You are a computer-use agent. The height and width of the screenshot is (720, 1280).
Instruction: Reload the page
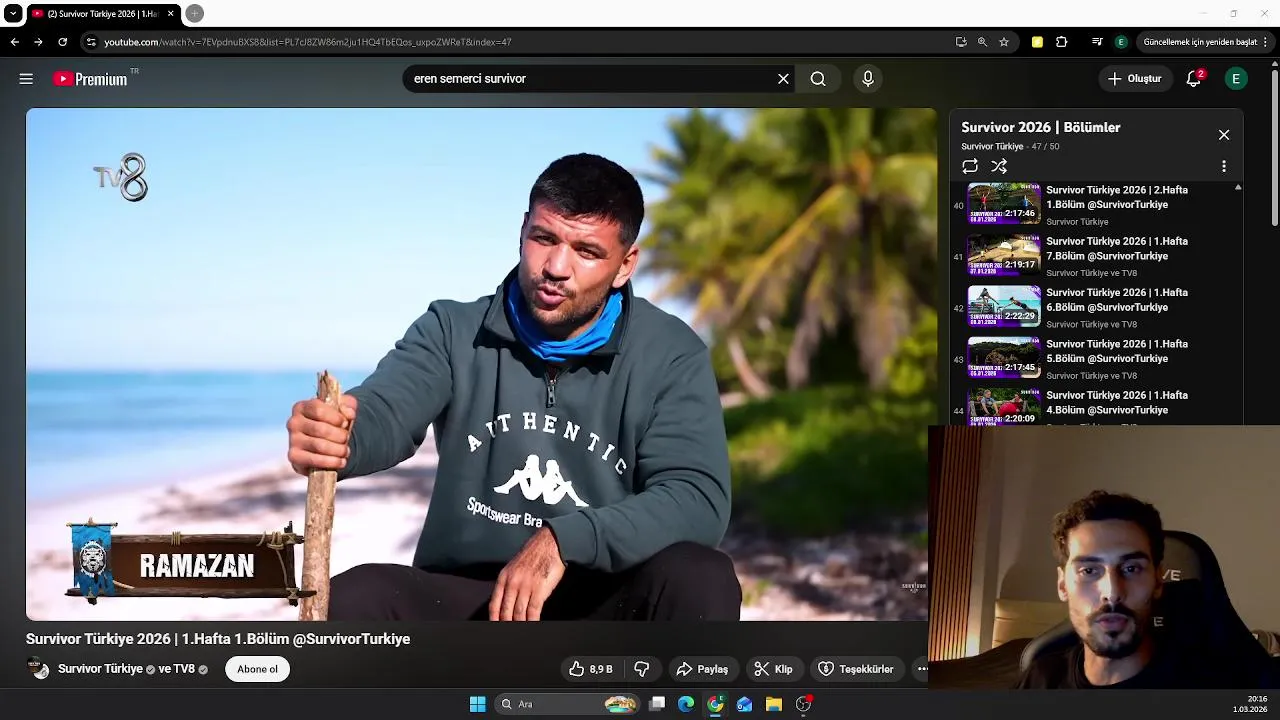[x=62, y=42]
